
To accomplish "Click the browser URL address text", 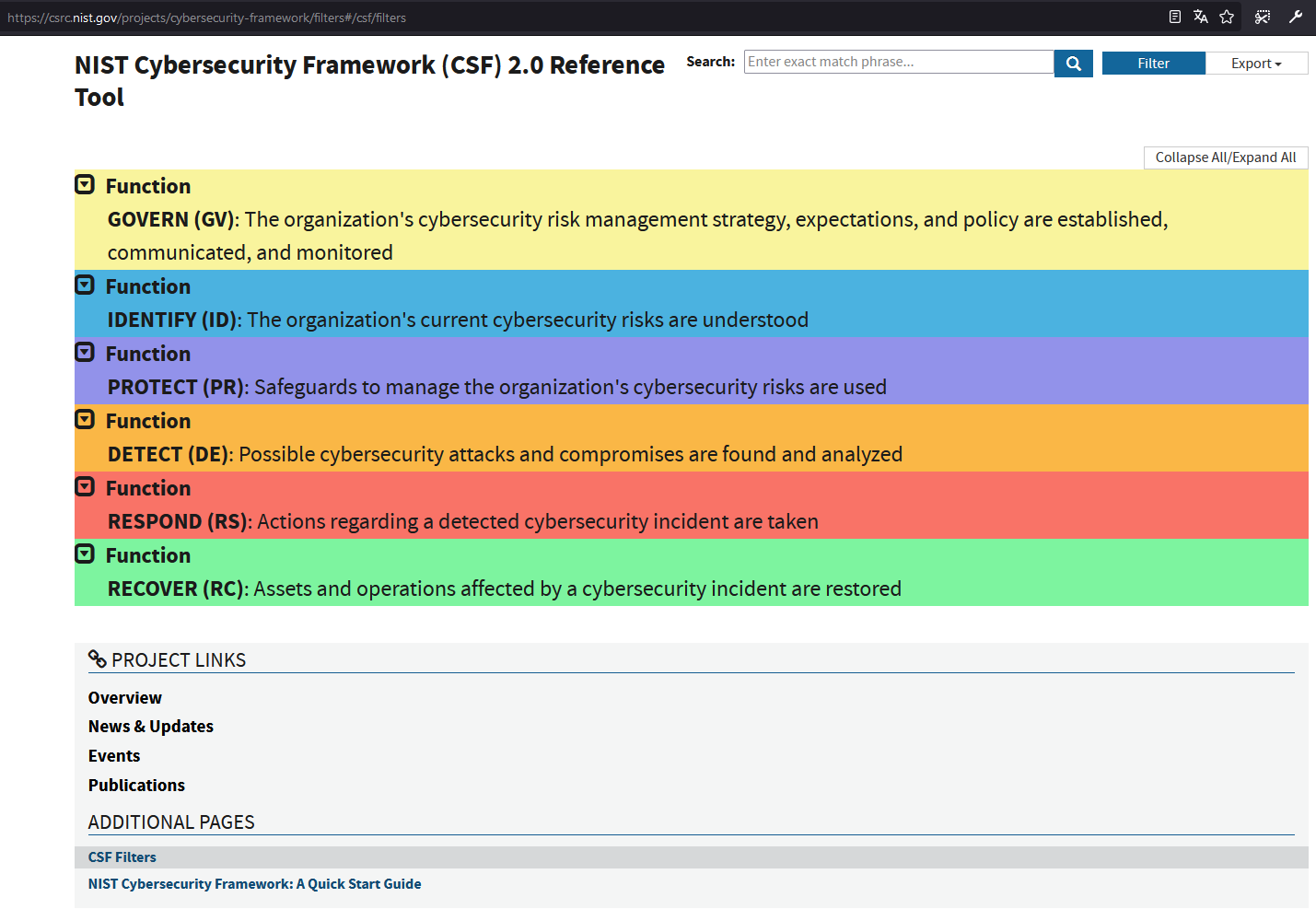I will 207,17.
